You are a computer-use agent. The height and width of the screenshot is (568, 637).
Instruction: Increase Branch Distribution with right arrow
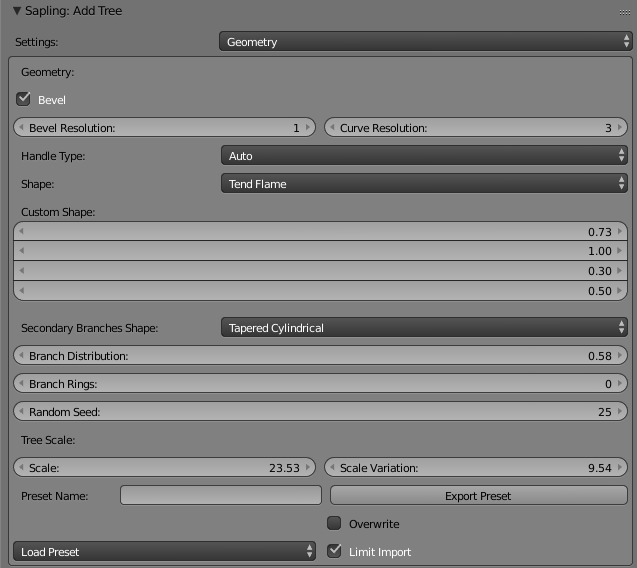[620, 355]
